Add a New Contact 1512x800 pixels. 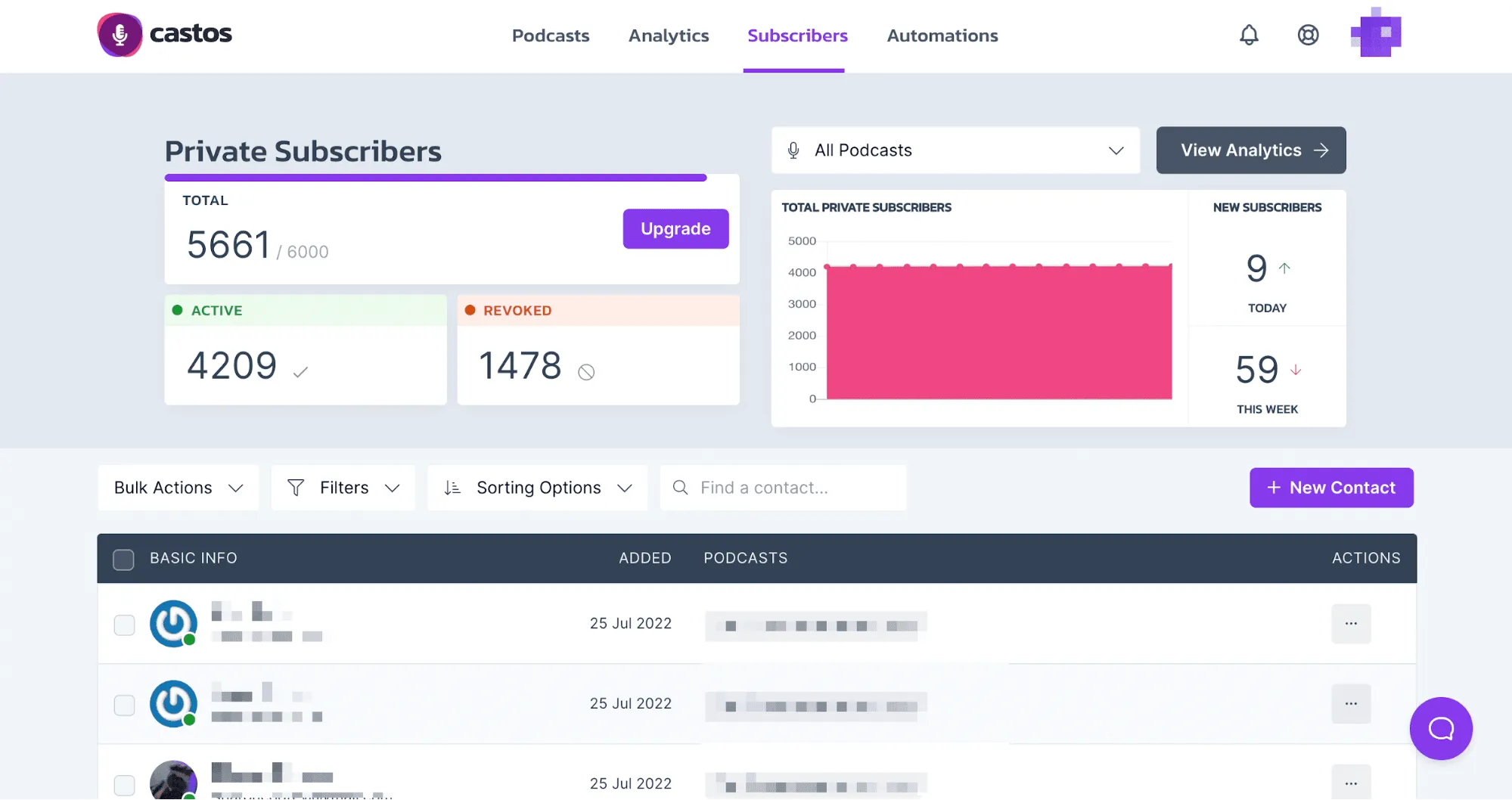[1331, 488]
